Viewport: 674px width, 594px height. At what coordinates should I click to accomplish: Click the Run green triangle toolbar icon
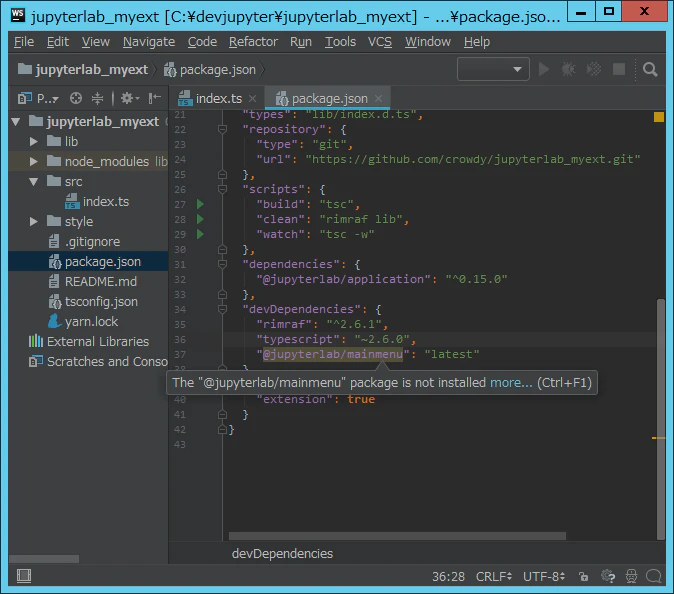click(x=544, y=69)
